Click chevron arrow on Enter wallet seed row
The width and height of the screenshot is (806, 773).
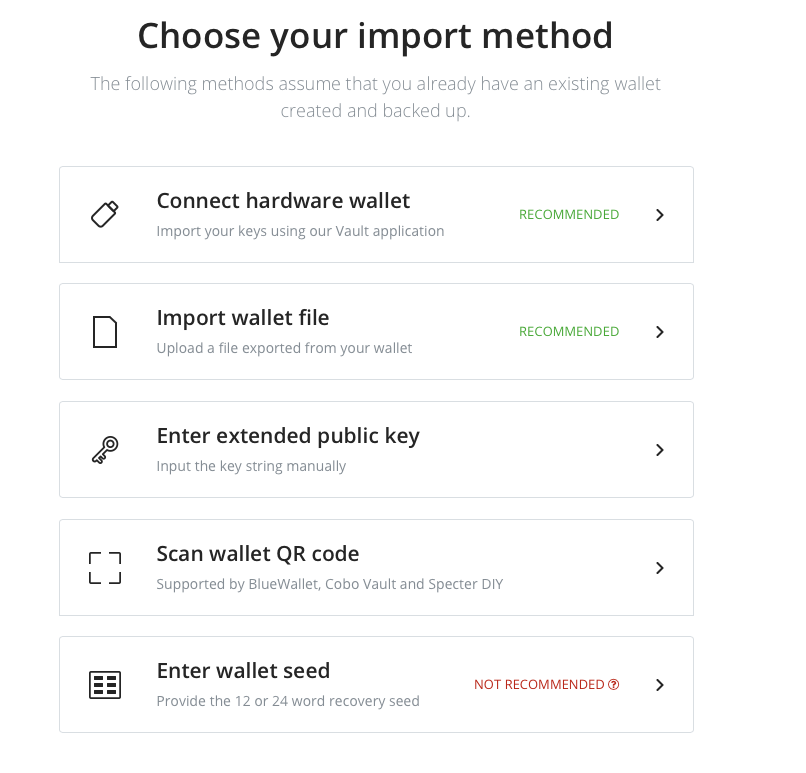[660, 685]
